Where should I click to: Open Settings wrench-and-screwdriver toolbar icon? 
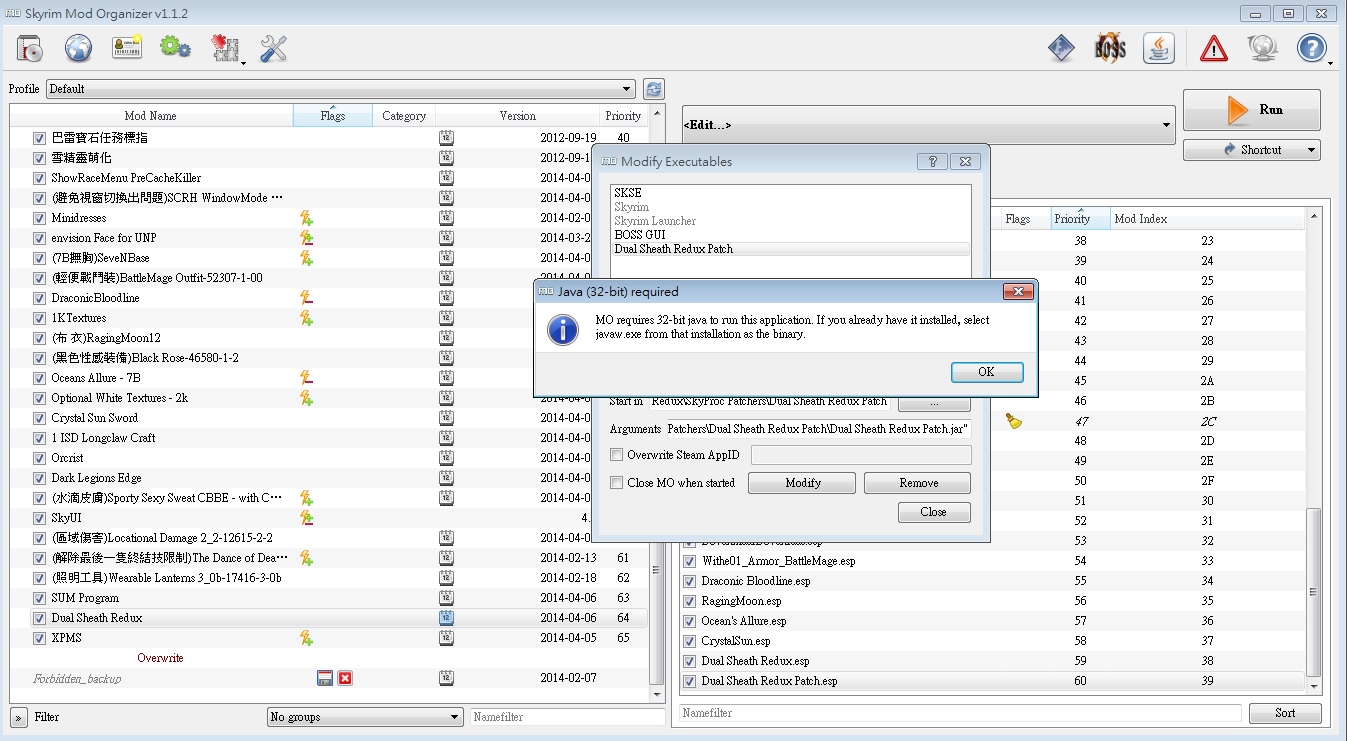pos(273,48)
